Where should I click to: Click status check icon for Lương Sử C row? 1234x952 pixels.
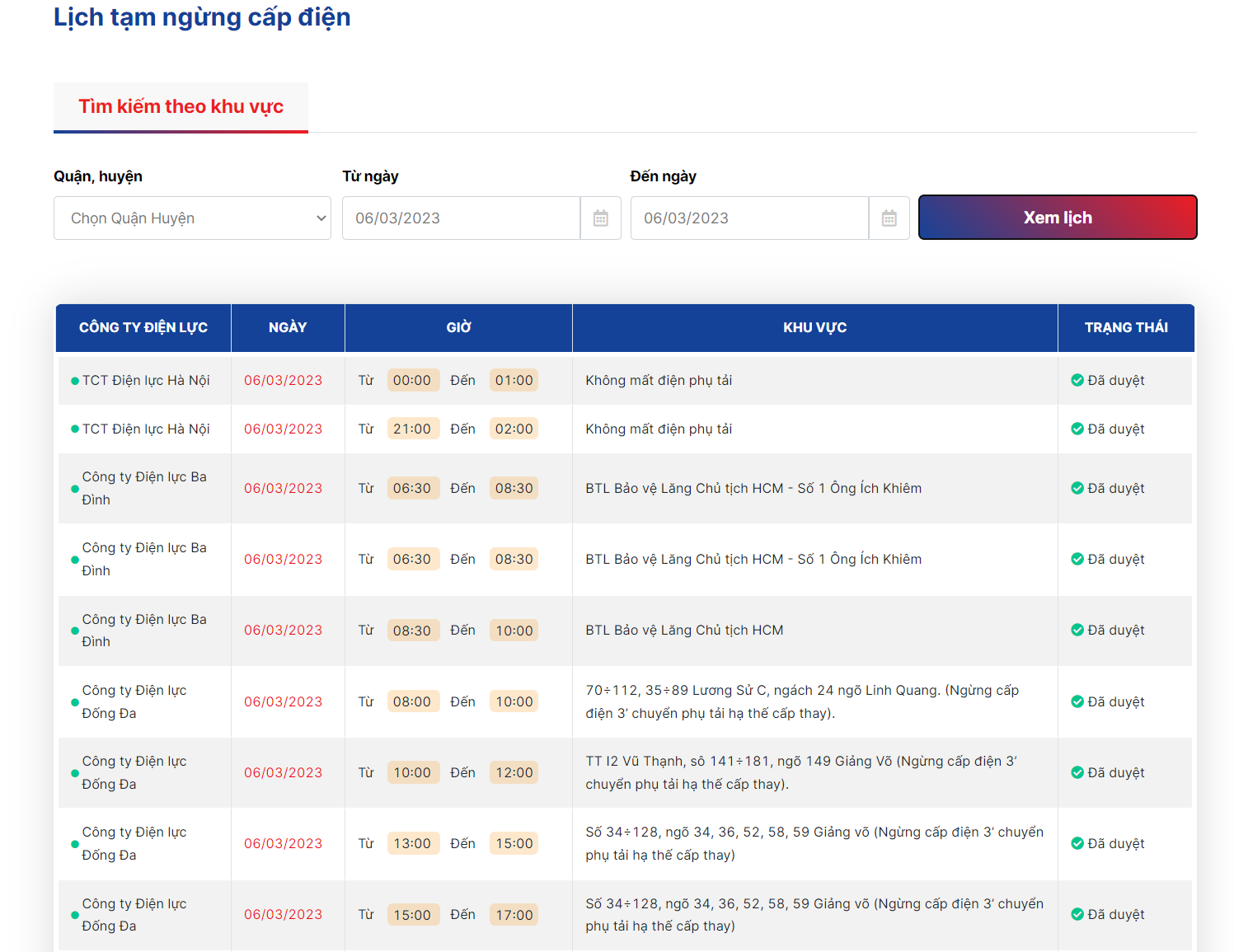(1077, 701)
